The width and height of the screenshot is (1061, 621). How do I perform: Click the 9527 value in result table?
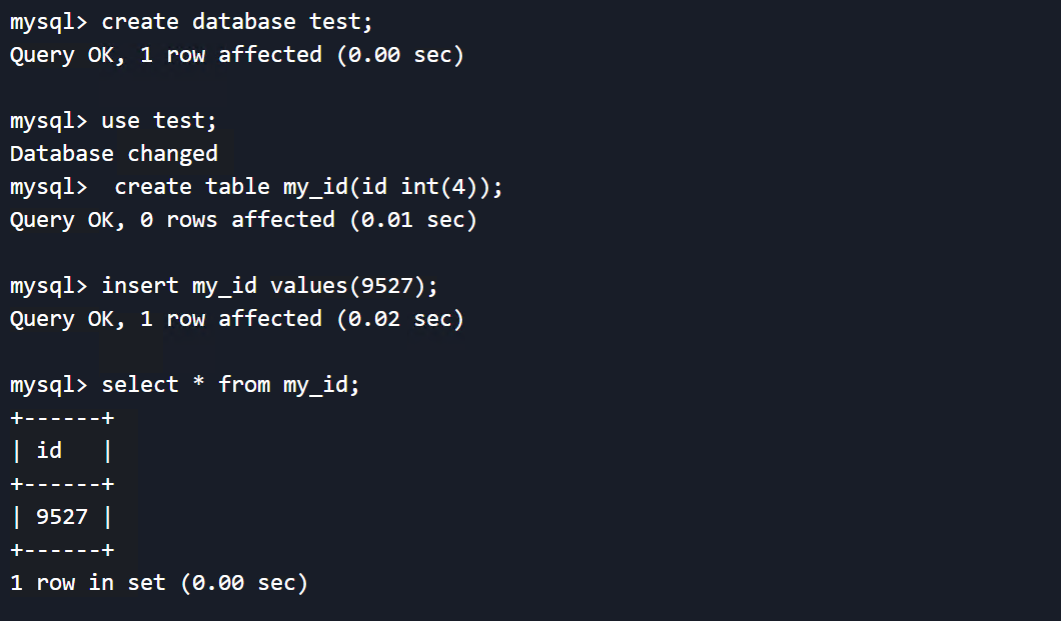(x=62, y=517)
